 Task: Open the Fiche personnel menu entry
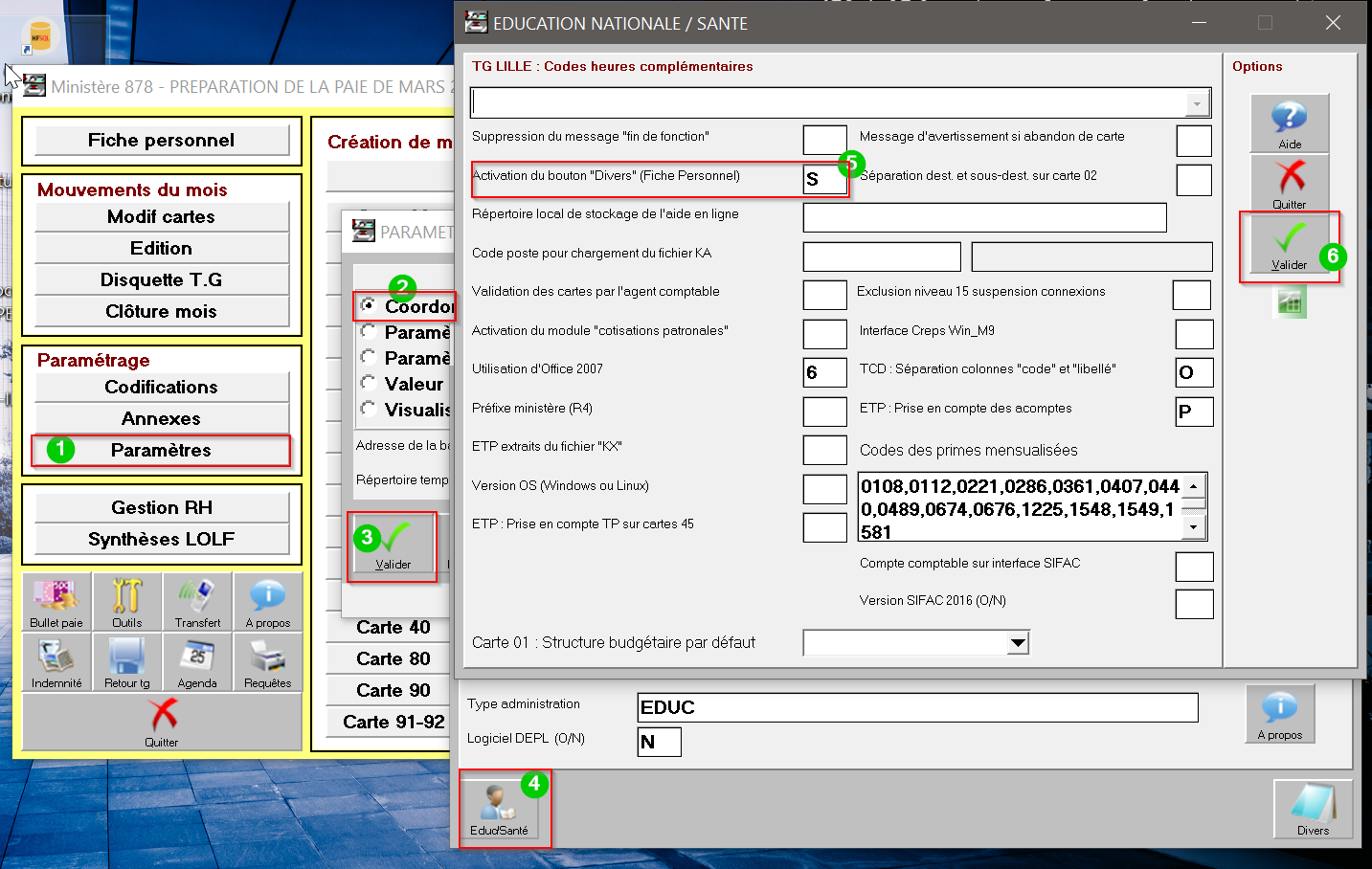[162, 141]
